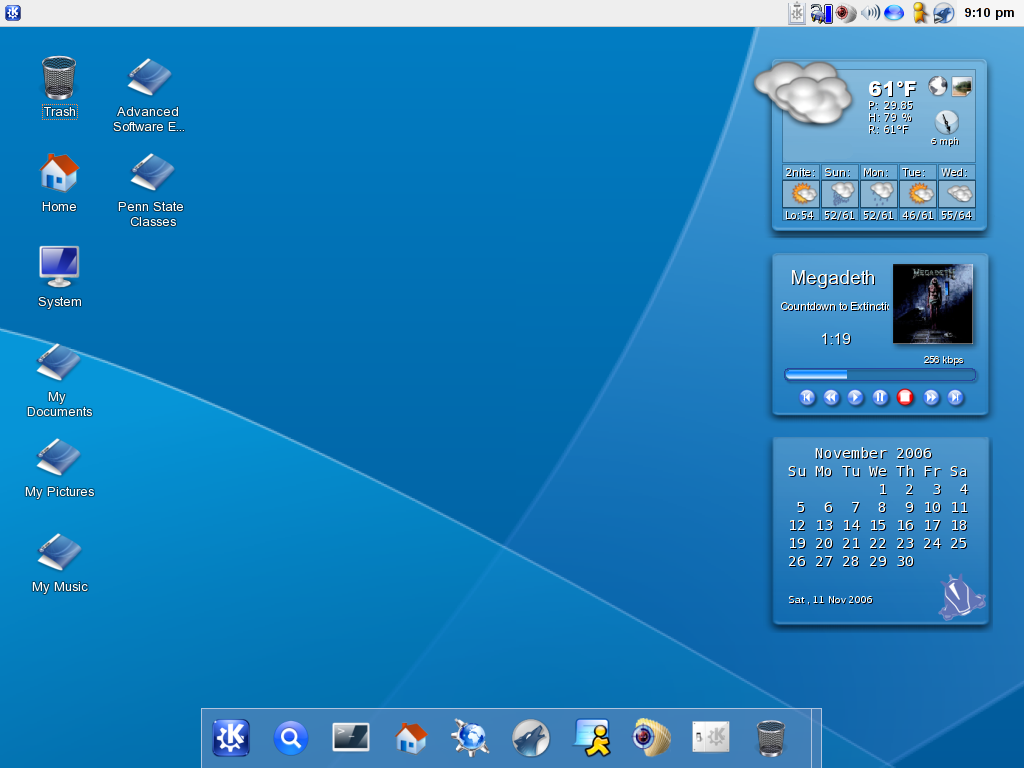Select day 30 in the calendar
This screenshot has height=768, width=1024.
(x=904, y=562)
